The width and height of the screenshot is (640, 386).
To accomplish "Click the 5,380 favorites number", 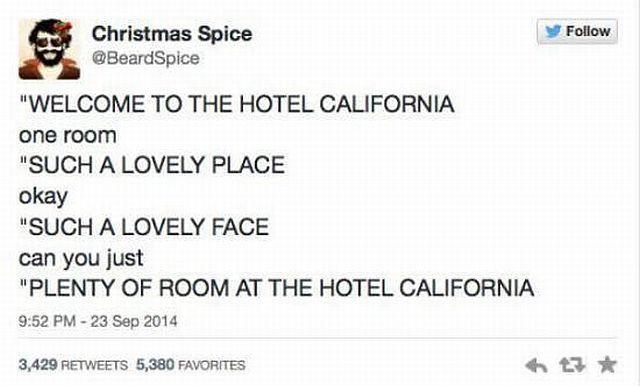I will [155, 364].
